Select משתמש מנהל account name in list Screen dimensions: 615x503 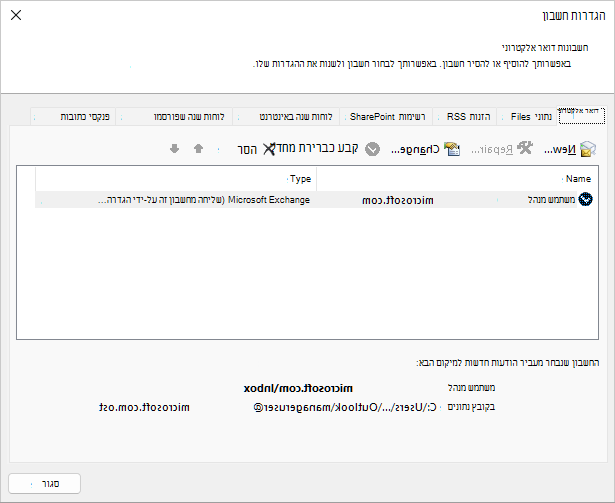551,200
